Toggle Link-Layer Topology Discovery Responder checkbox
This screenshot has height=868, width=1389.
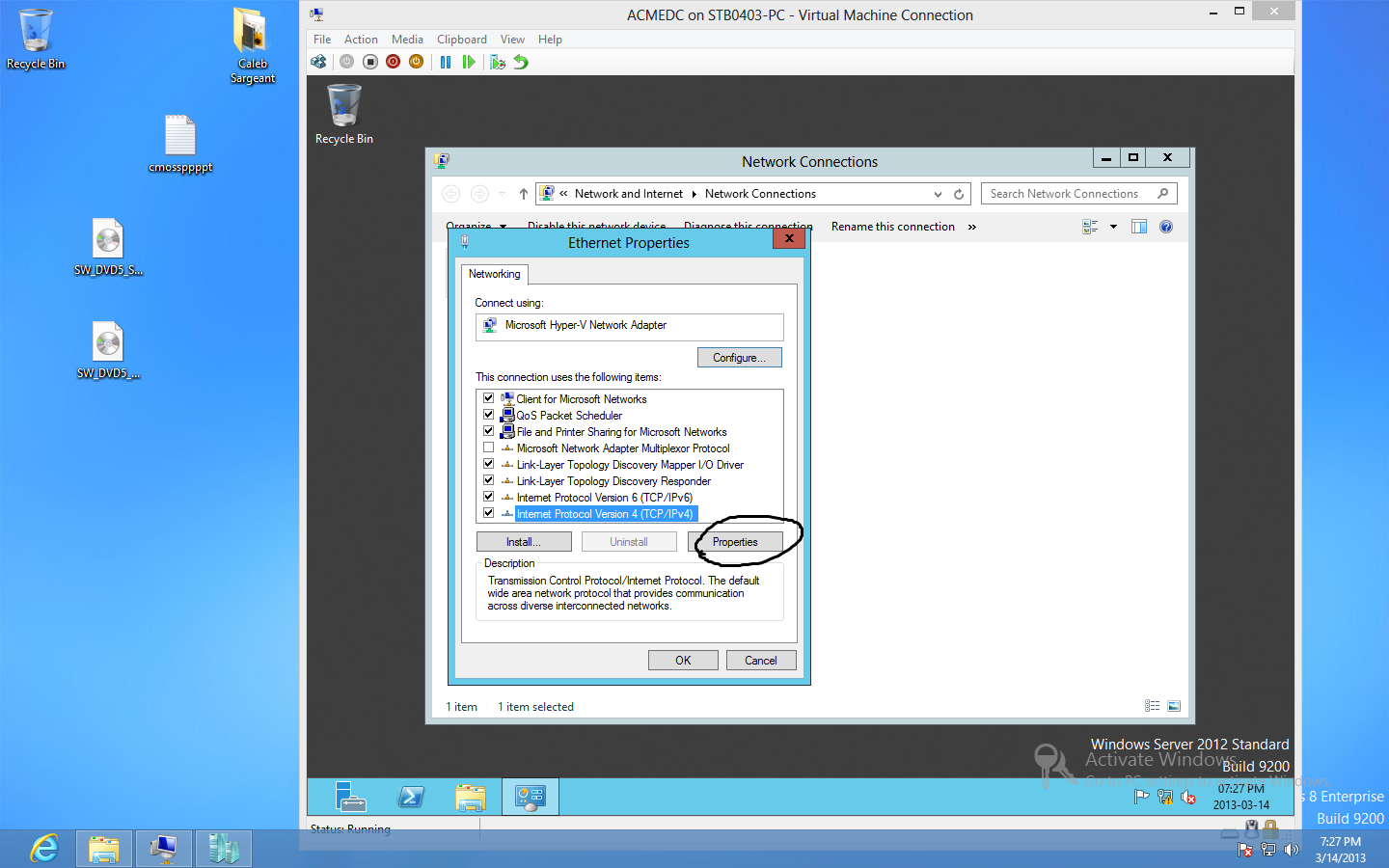488,480
